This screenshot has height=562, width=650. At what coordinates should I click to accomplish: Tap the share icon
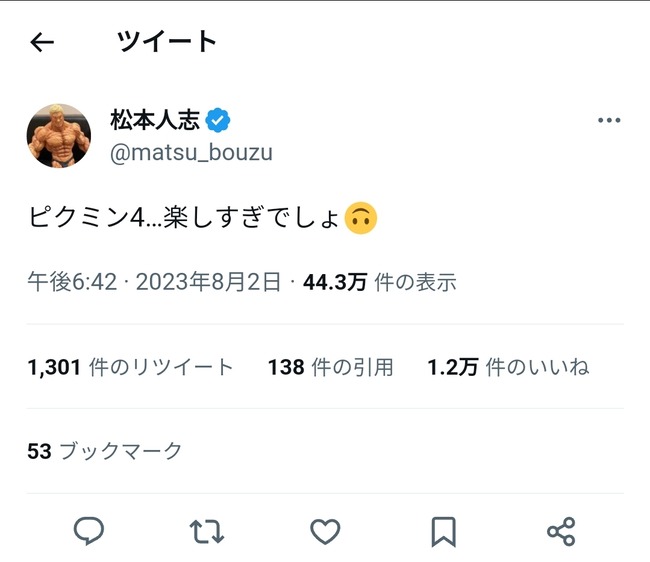tap(561, 531)
